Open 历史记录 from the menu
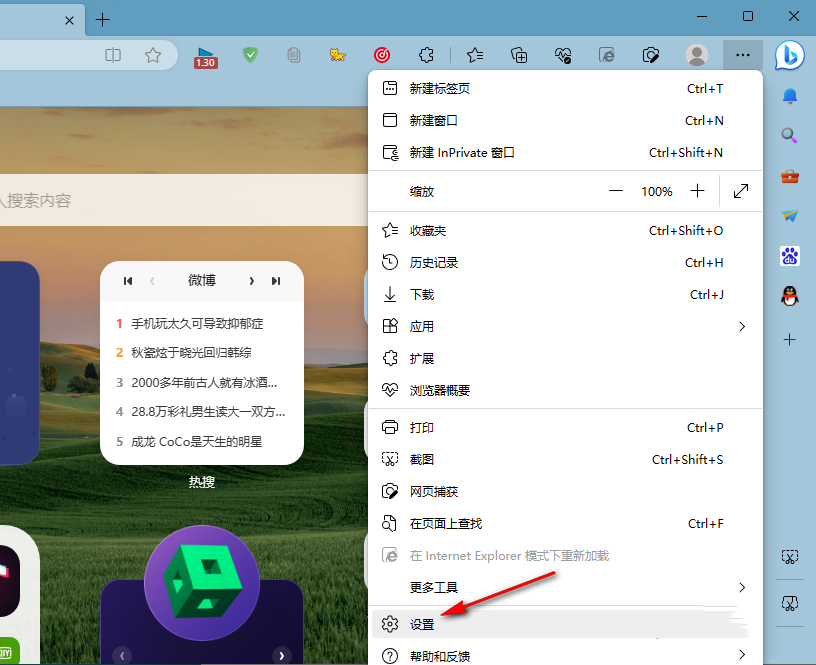Image resolution: width=816 pixels, height=665 pixels. click(565, 262)
